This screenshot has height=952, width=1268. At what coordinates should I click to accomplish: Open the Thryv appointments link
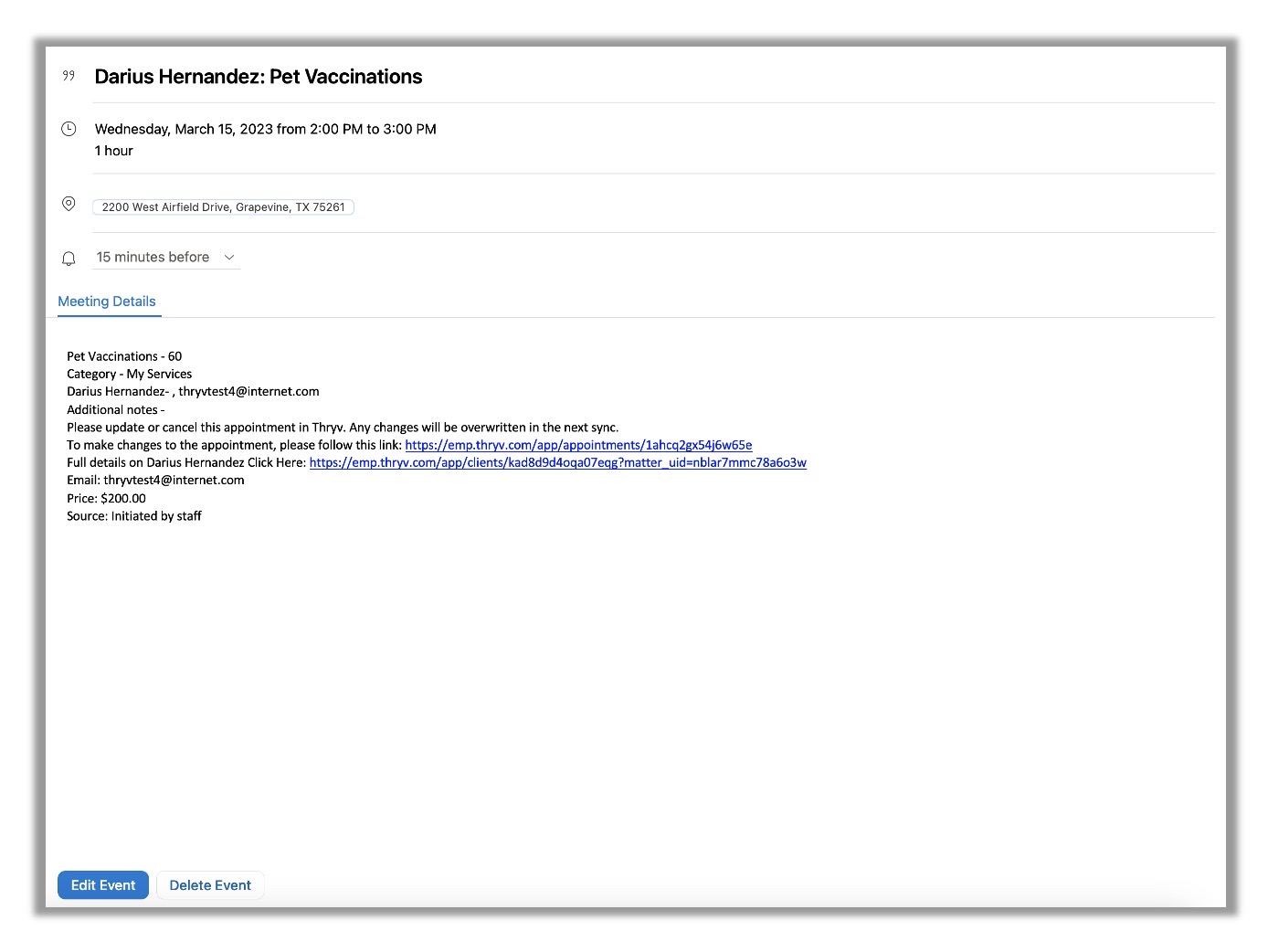(578, 445)
